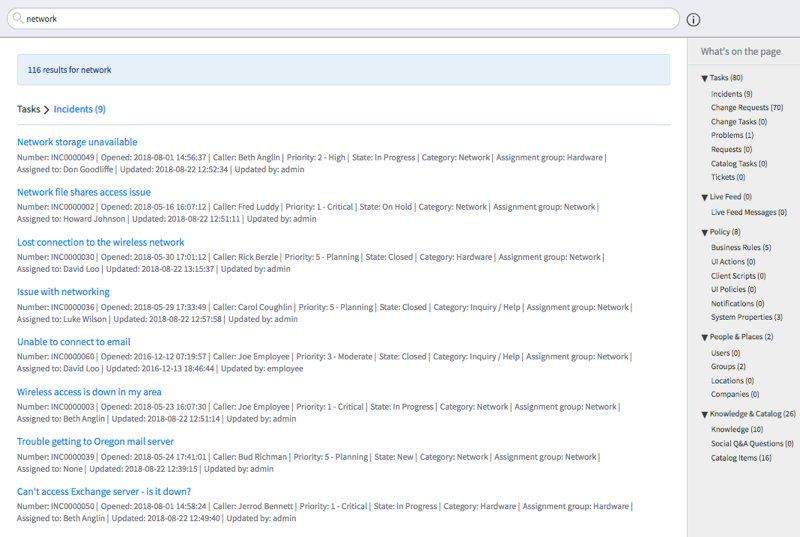Collapse the Policy (8) section
This screenshot has height=537, width=800.
tap(704, 233)
